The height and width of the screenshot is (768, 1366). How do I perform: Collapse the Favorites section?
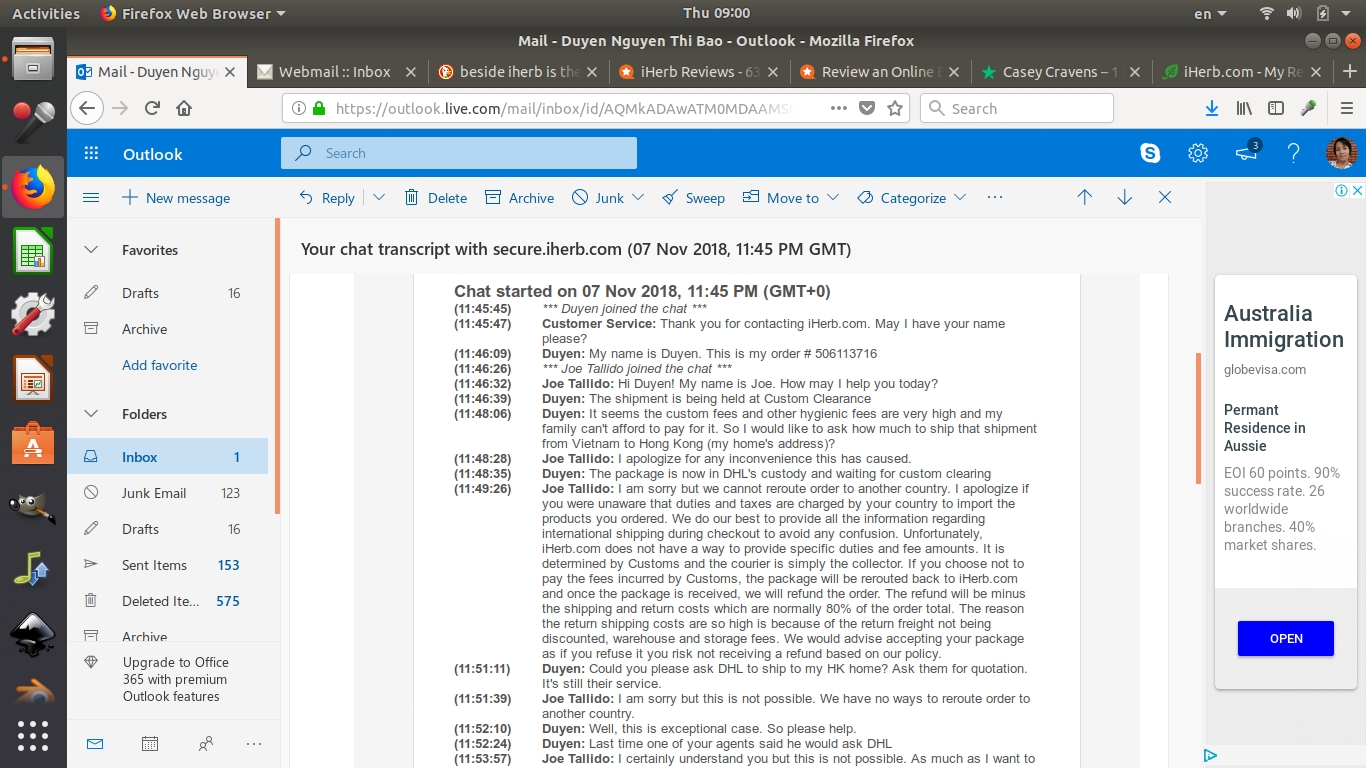coord(91,250)
